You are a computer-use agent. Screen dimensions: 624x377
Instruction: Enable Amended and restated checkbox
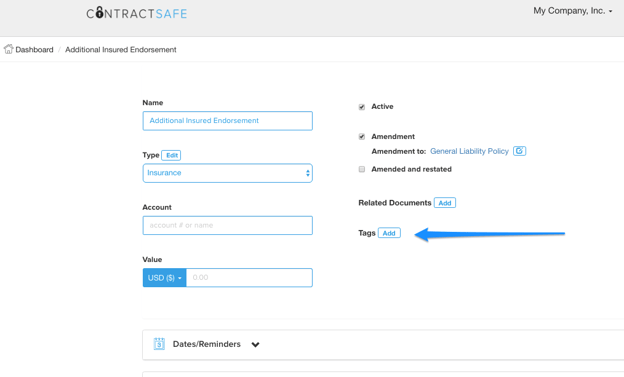(x=362, y=169)
